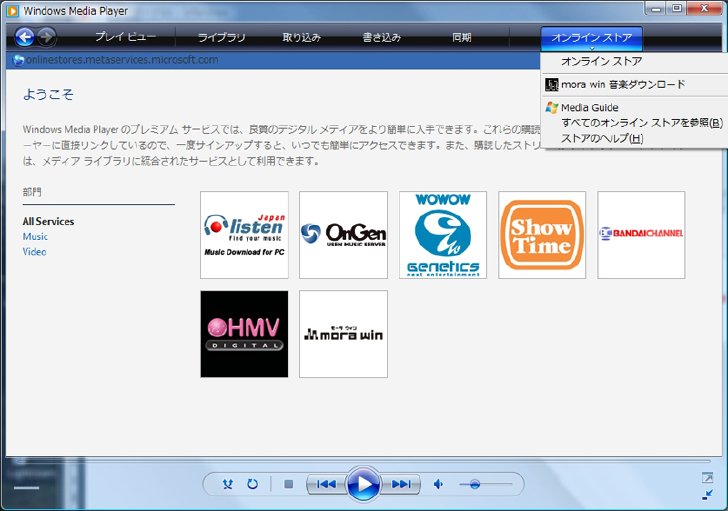Filter services by the Music link
The width and height of the screenshot is (728, 511).
pos(35,237)
